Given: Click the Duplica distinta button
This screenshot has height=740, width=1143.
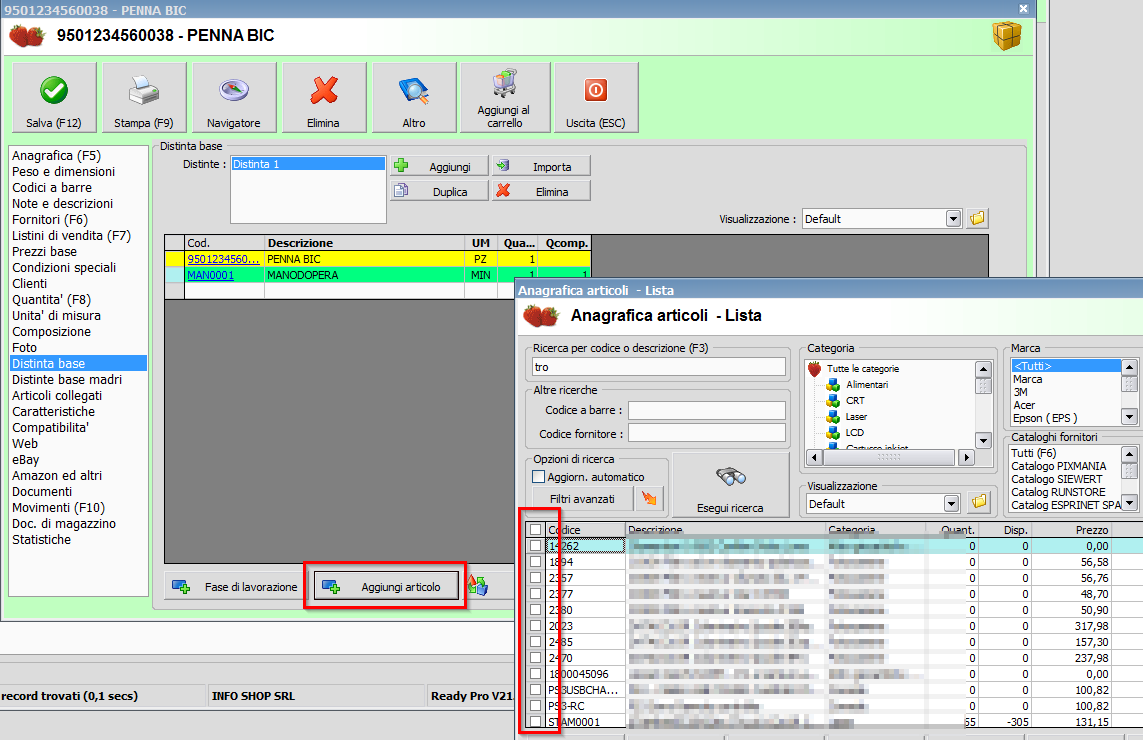Looking at the screenshot, I should (439, 191).
